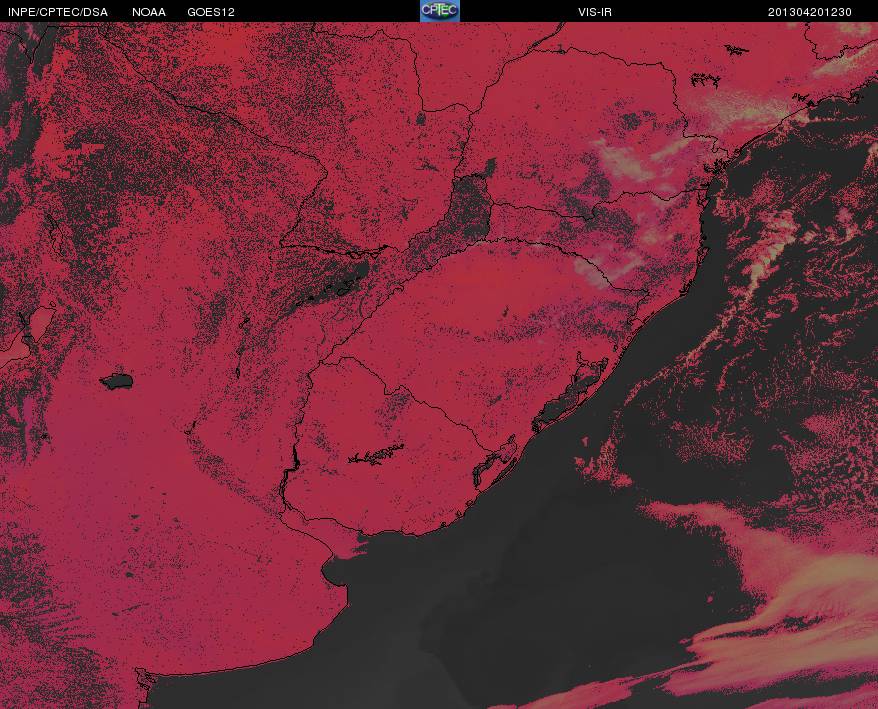Image resolution: width=878 pixels, height=709 pixels.
Task: Click the VIS-IR channel label
Action: point(595,12)
